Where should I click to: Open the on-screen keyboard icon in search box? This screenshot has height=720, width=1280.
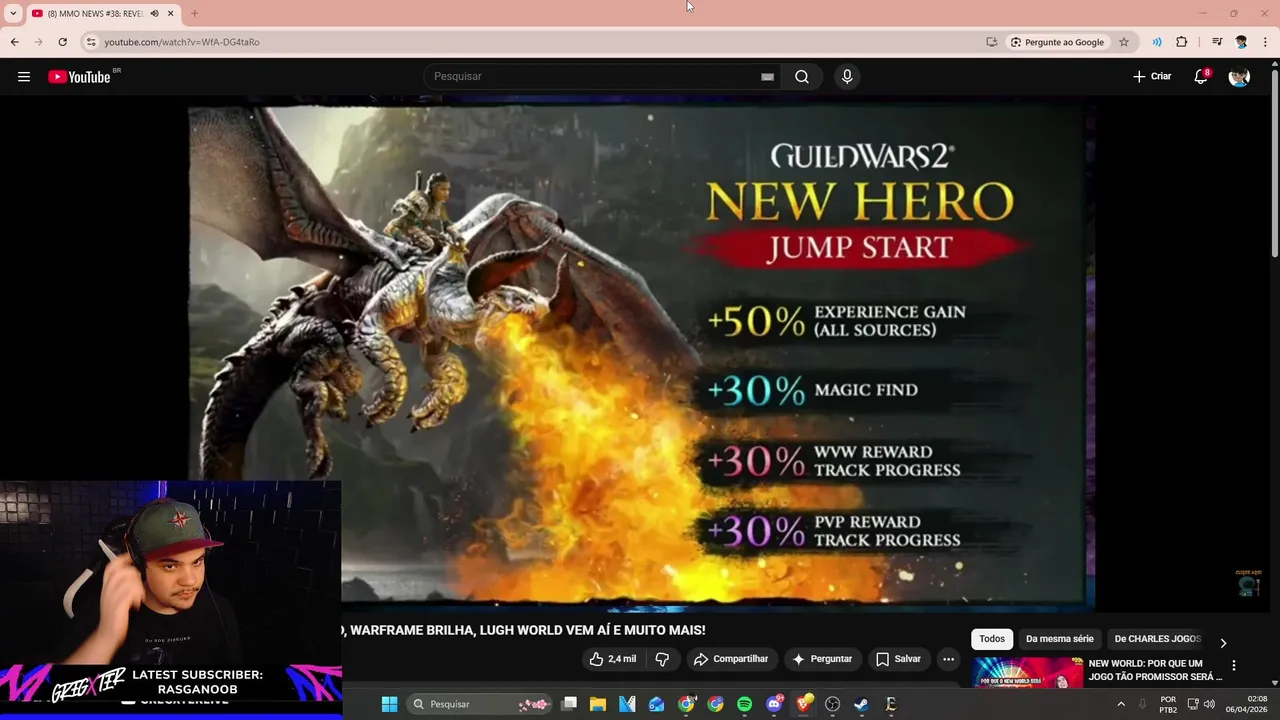[767, 77]
